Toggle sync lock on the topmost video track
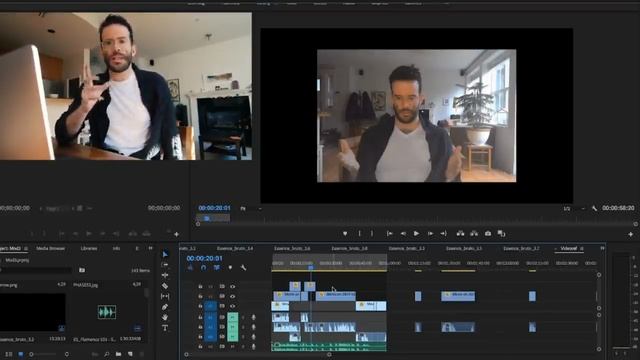Viewport: 640px width, 360px height. (222, 287)
